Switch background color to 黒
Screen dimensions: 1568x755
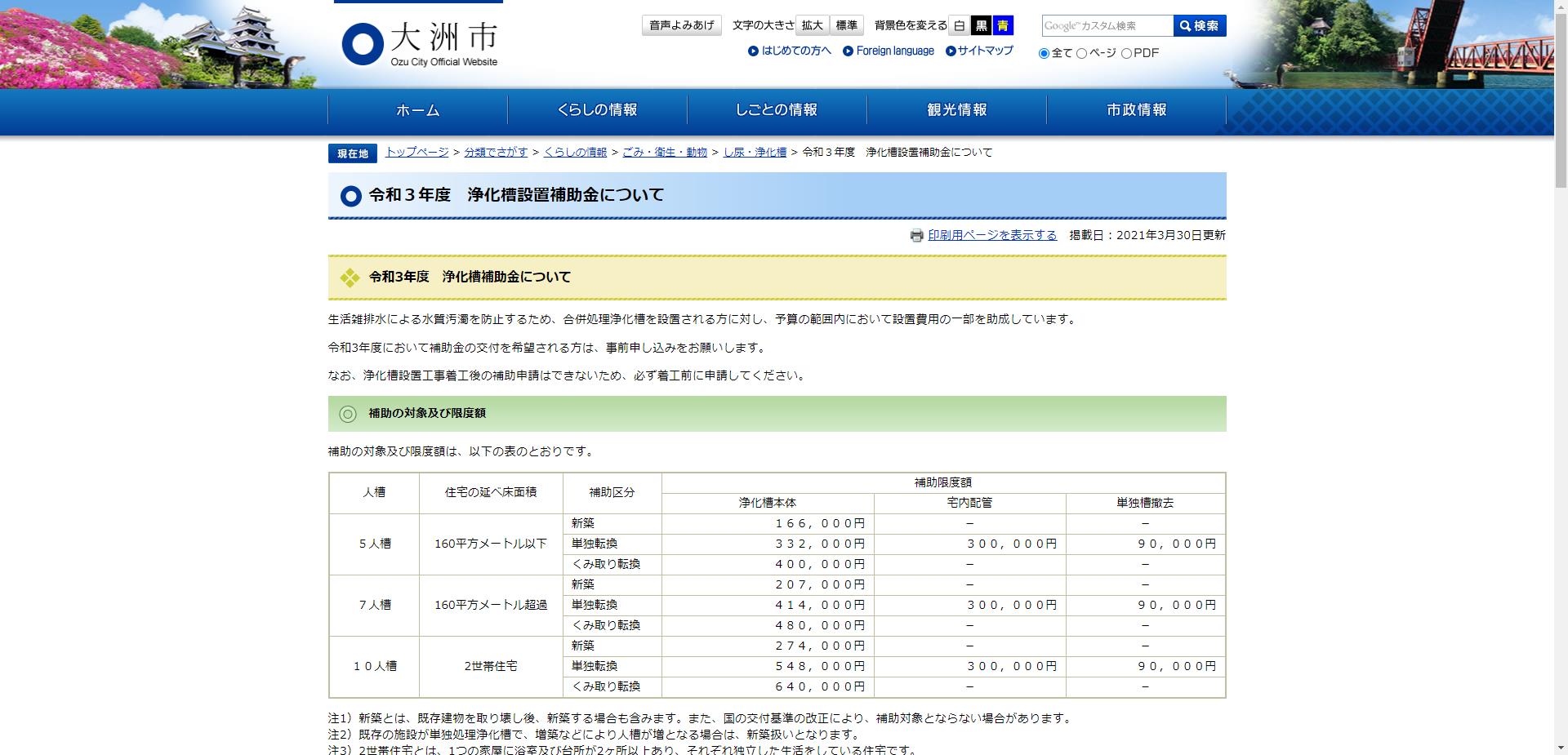980,25
